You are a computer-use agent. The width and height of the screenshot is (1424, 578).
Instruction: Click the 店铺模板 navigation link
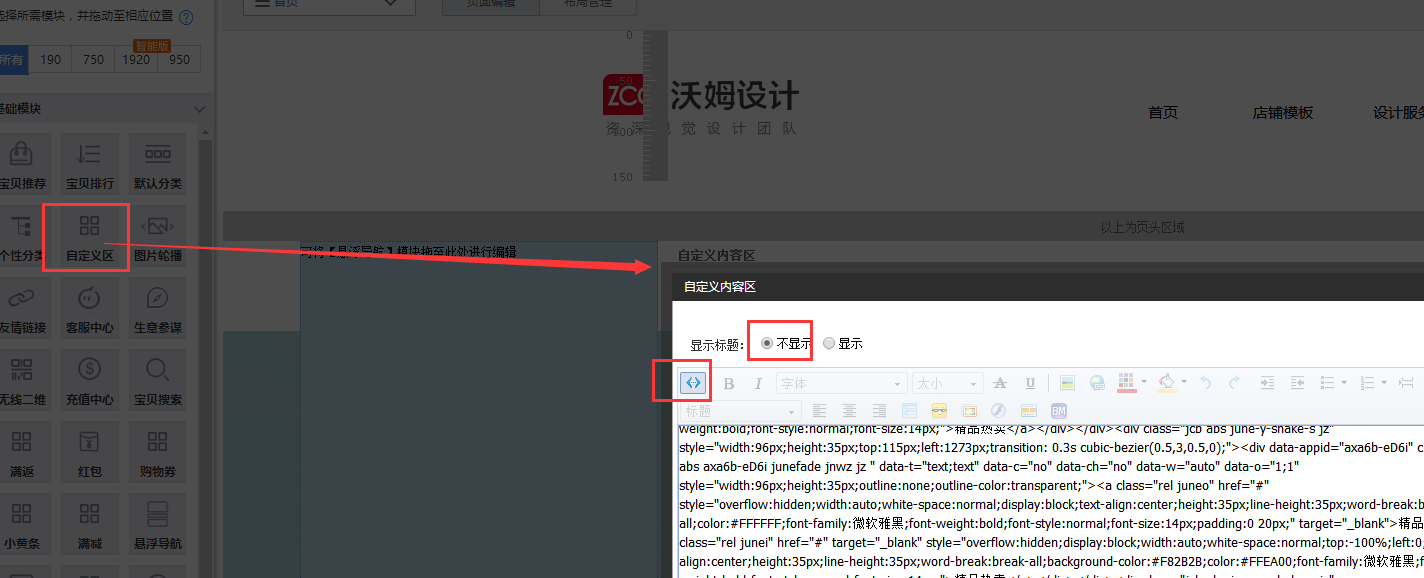(1282, 113)
